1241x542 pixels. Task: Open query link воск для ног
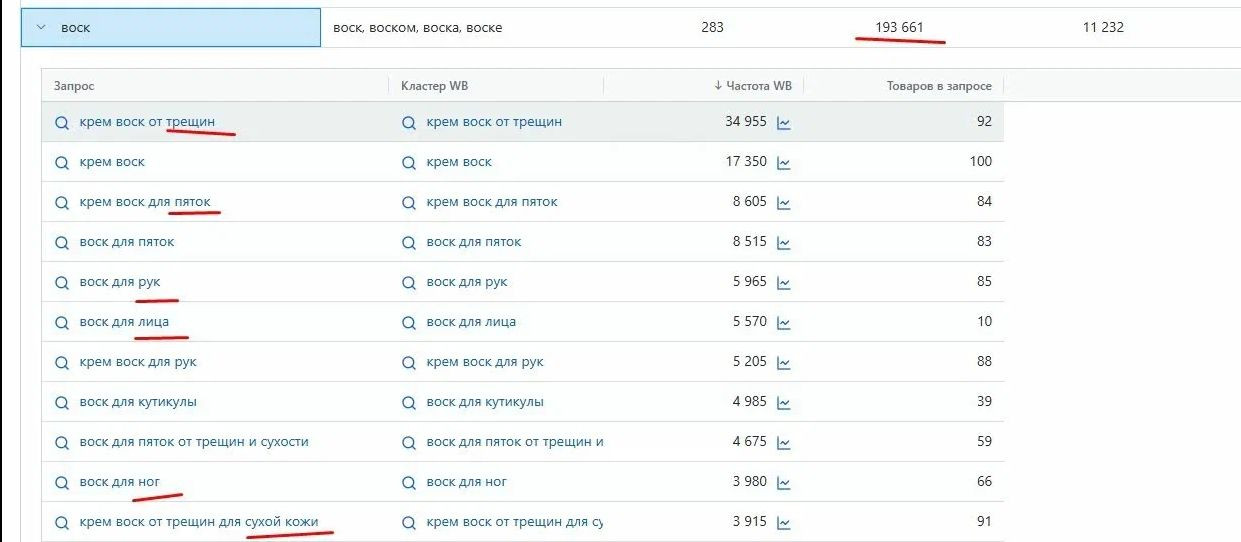tap(120, 482)
